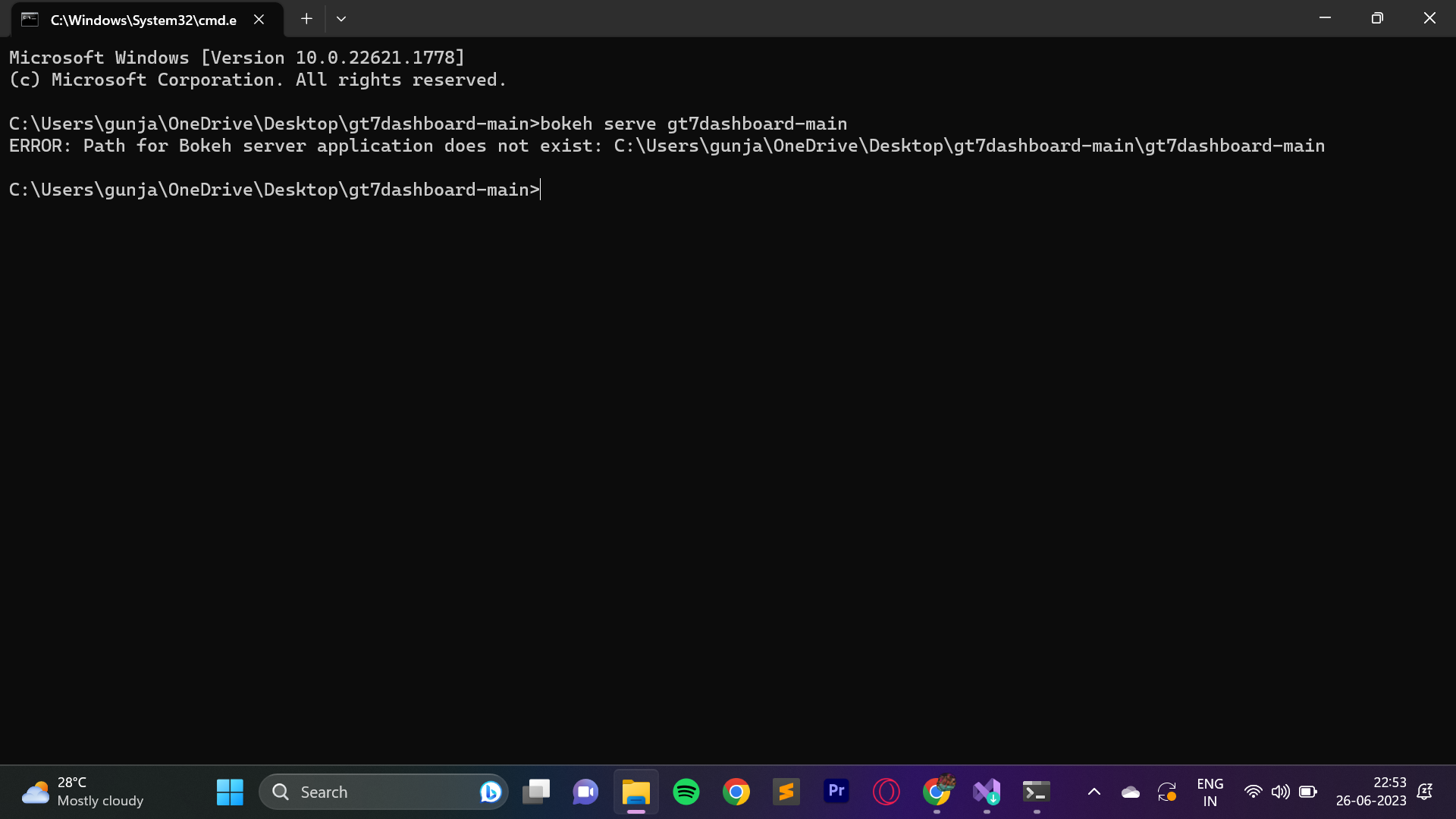Open Task View from the taskbar
This screenshot has width=1456, height=819.
tap(537, 791)
